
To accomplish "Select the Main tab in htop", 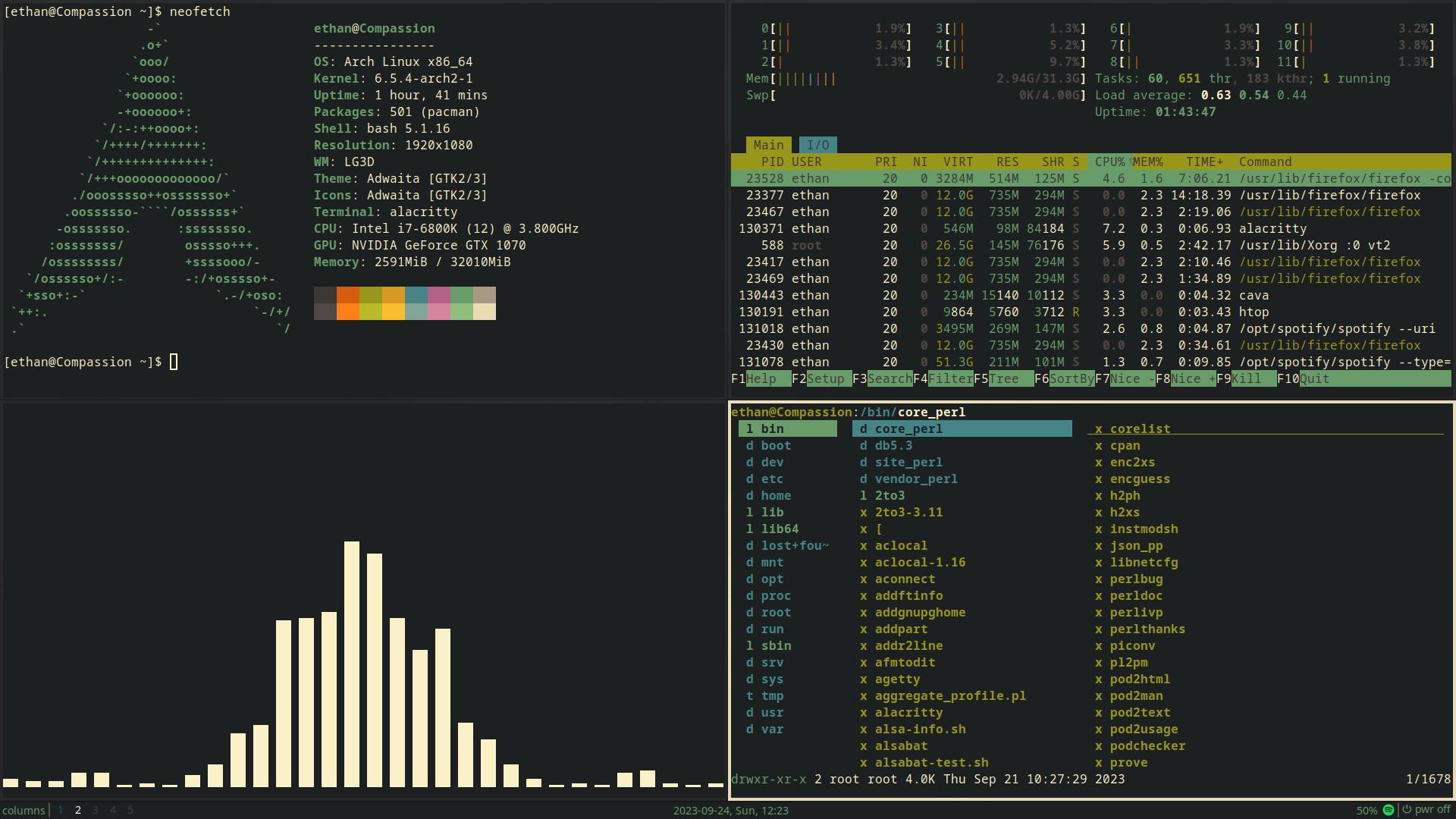I will [x=768, y=145].
